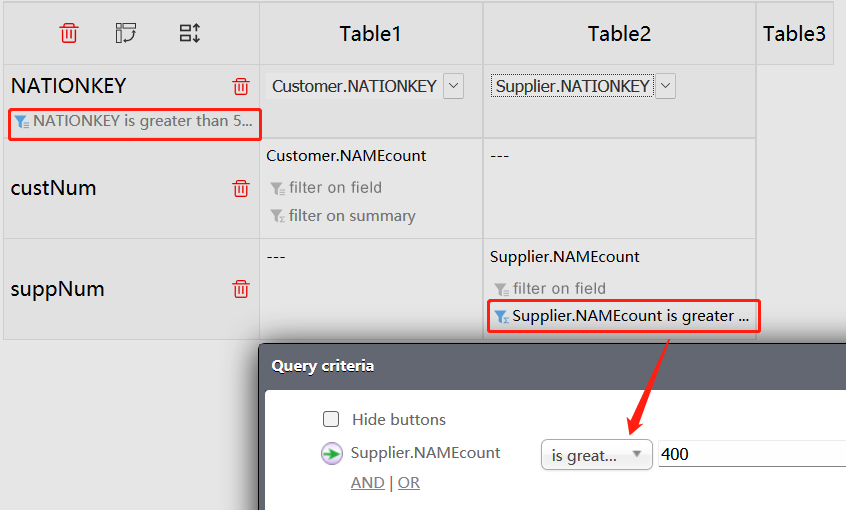Open the NATIONKEY is greater than filter
846x510 pixels.
click(x=136, y=122)
